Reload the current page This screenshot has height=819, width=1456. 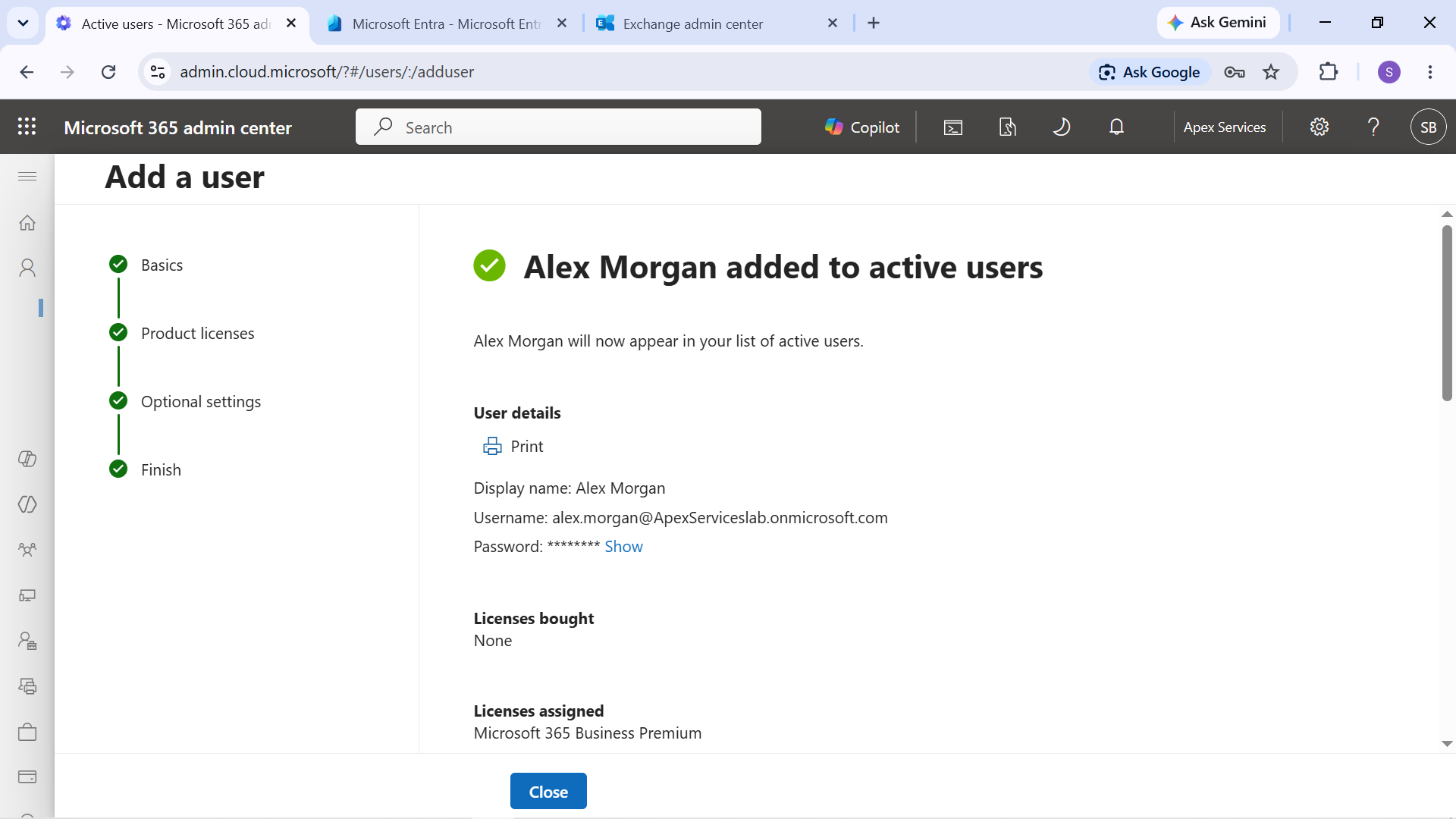(x=108, y=72)
